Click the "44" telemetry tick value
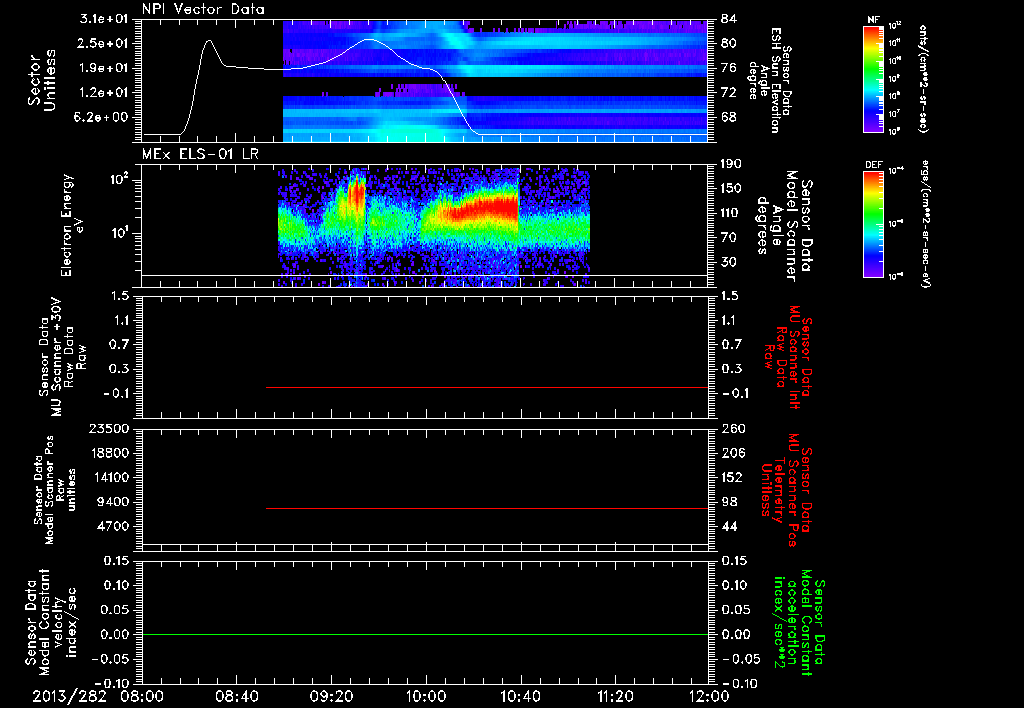 coord(729,526)
